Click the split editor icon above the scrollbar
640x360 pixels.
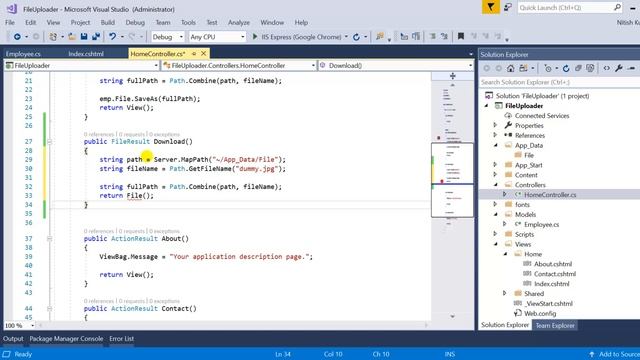pyautogui.click(x=453, y=76)
